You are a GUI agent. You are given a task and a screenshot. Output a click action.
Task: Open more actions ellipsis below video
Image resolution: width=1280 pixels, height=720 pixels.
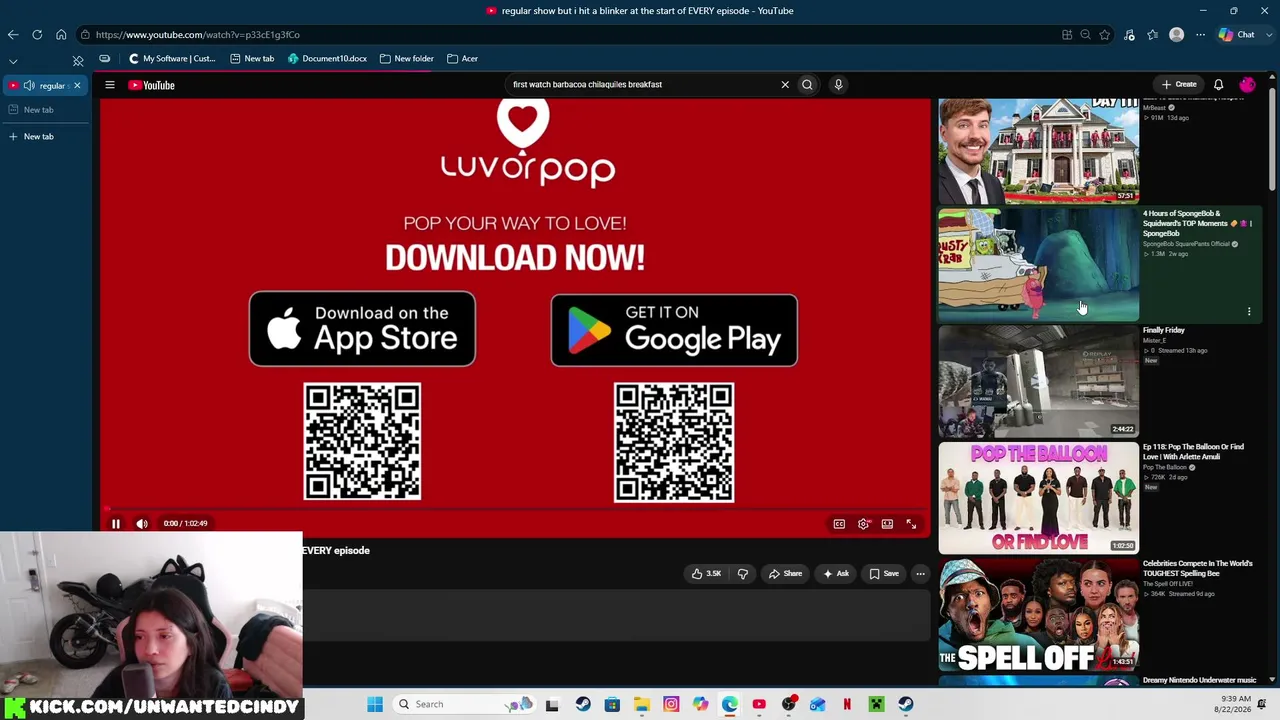coord(920,573)
